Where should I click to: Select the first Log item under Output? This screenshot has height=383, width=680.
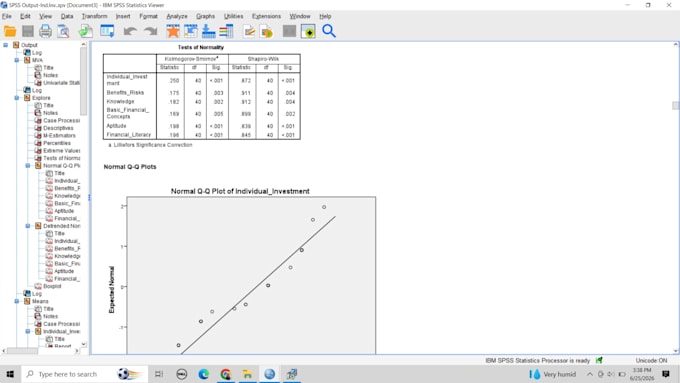[36, 52]
